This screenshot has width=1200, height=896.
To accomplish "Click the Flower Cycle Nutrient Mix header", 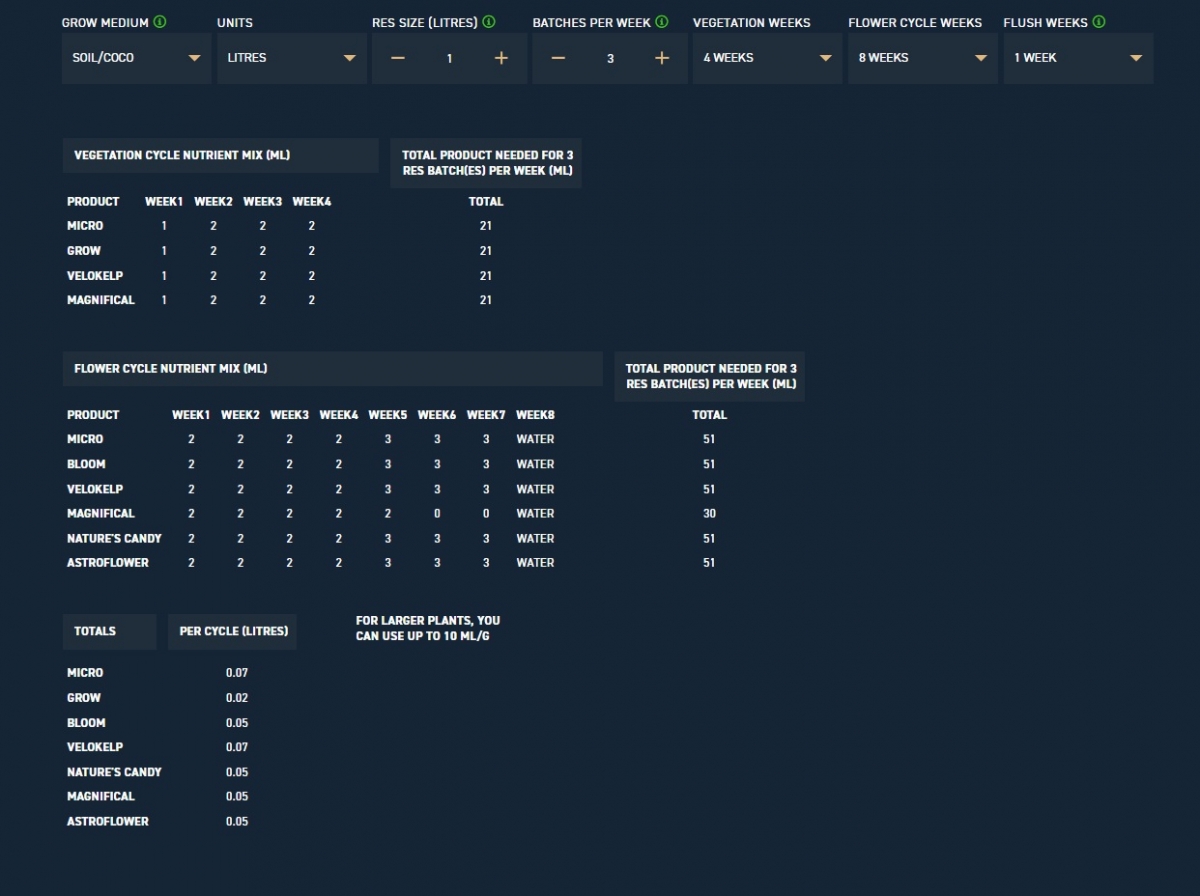I will click(332, 368).
